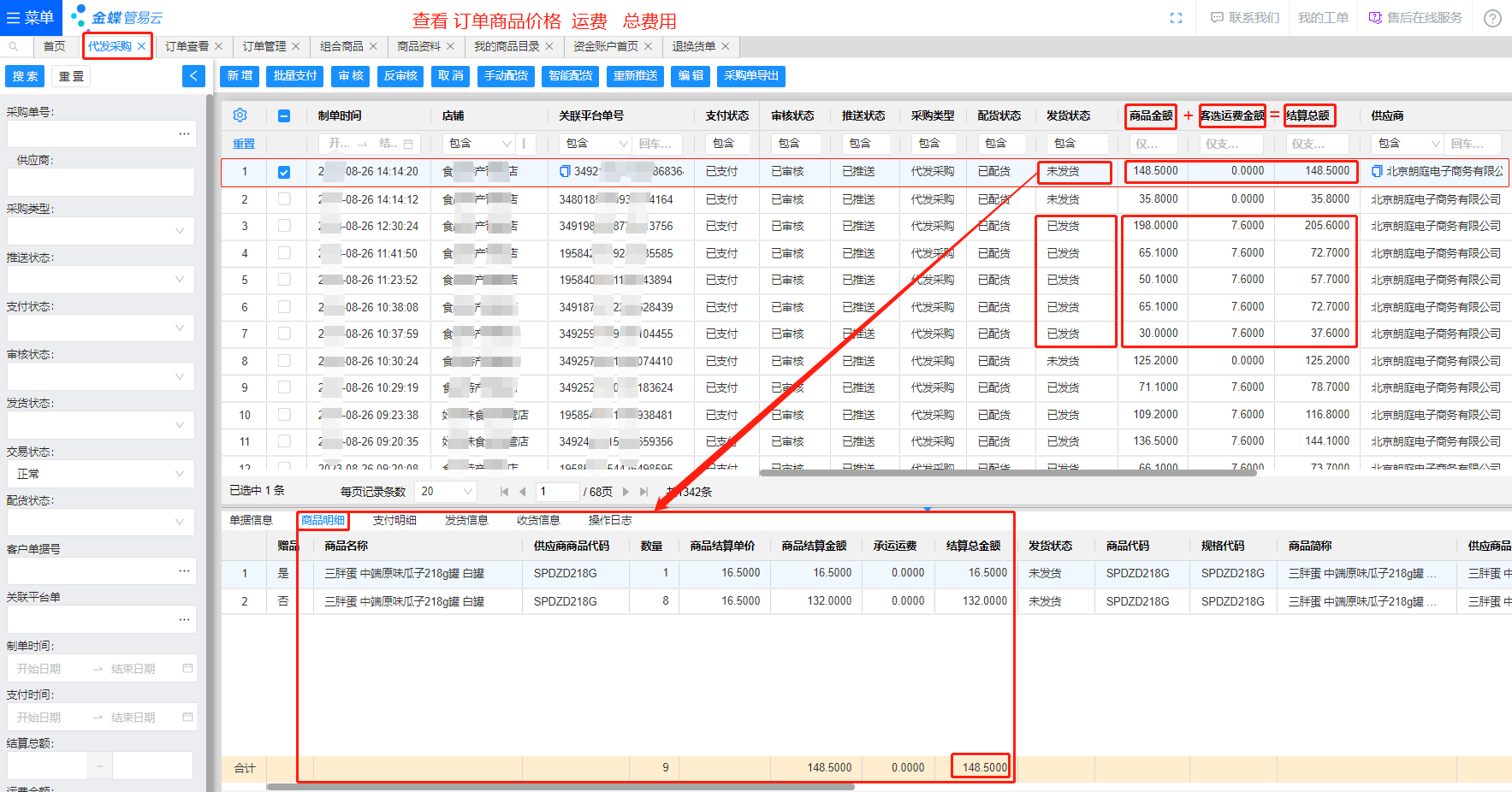1512x792 pixels.
Task: Toggle the select-all checkbox in table header
Action: coord(284,116)
